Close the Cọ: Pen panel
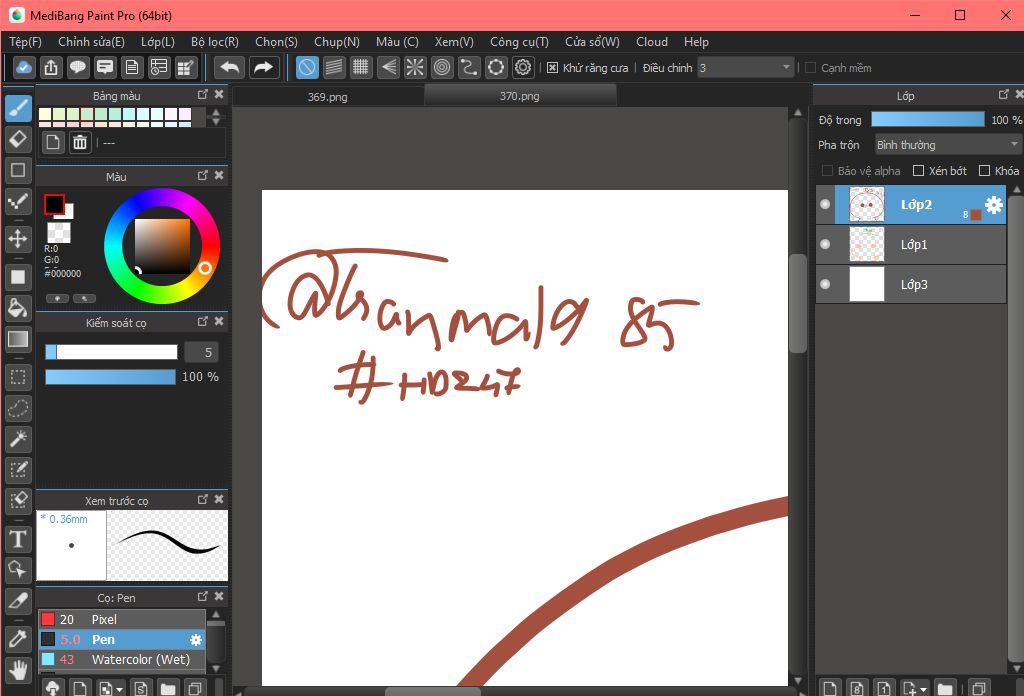 pyautogui.click(x=219, y=596)
